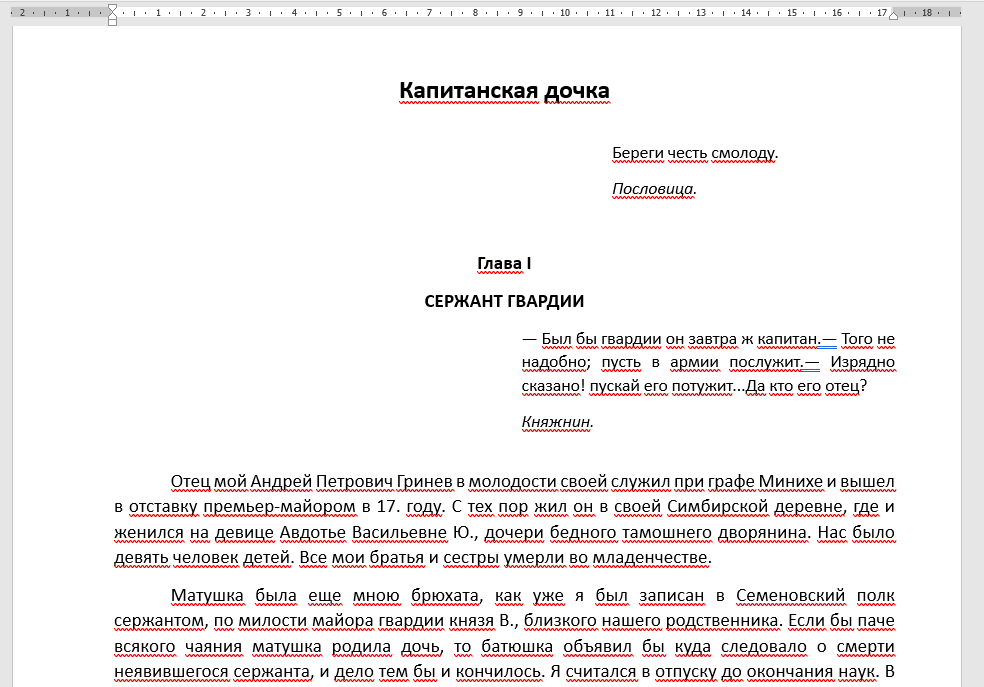Click the word 'Симбирской'

click(717, 506)
